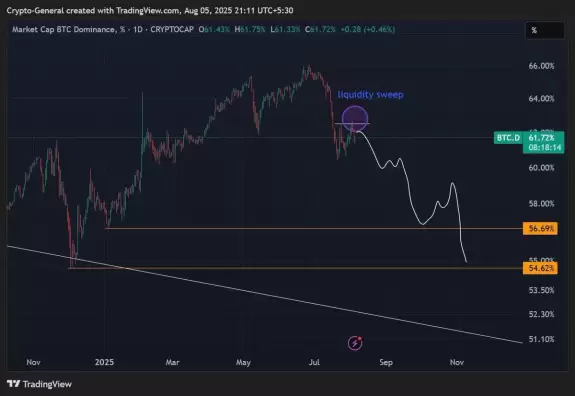Click the TradingView logo at bottom left
This screenshot has height=396, width=575.
coord(39,384)
